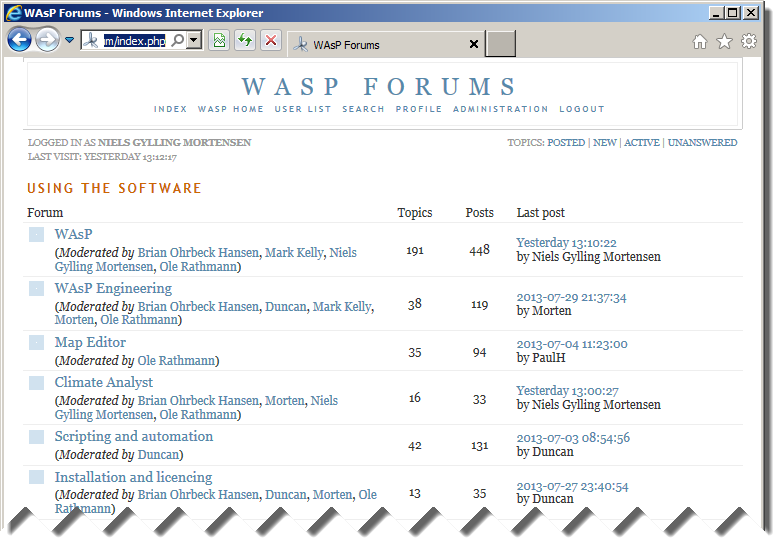Viewport: 780px width, 547px height.
Task: Show POSTED topics
Action: pos(566,143)
